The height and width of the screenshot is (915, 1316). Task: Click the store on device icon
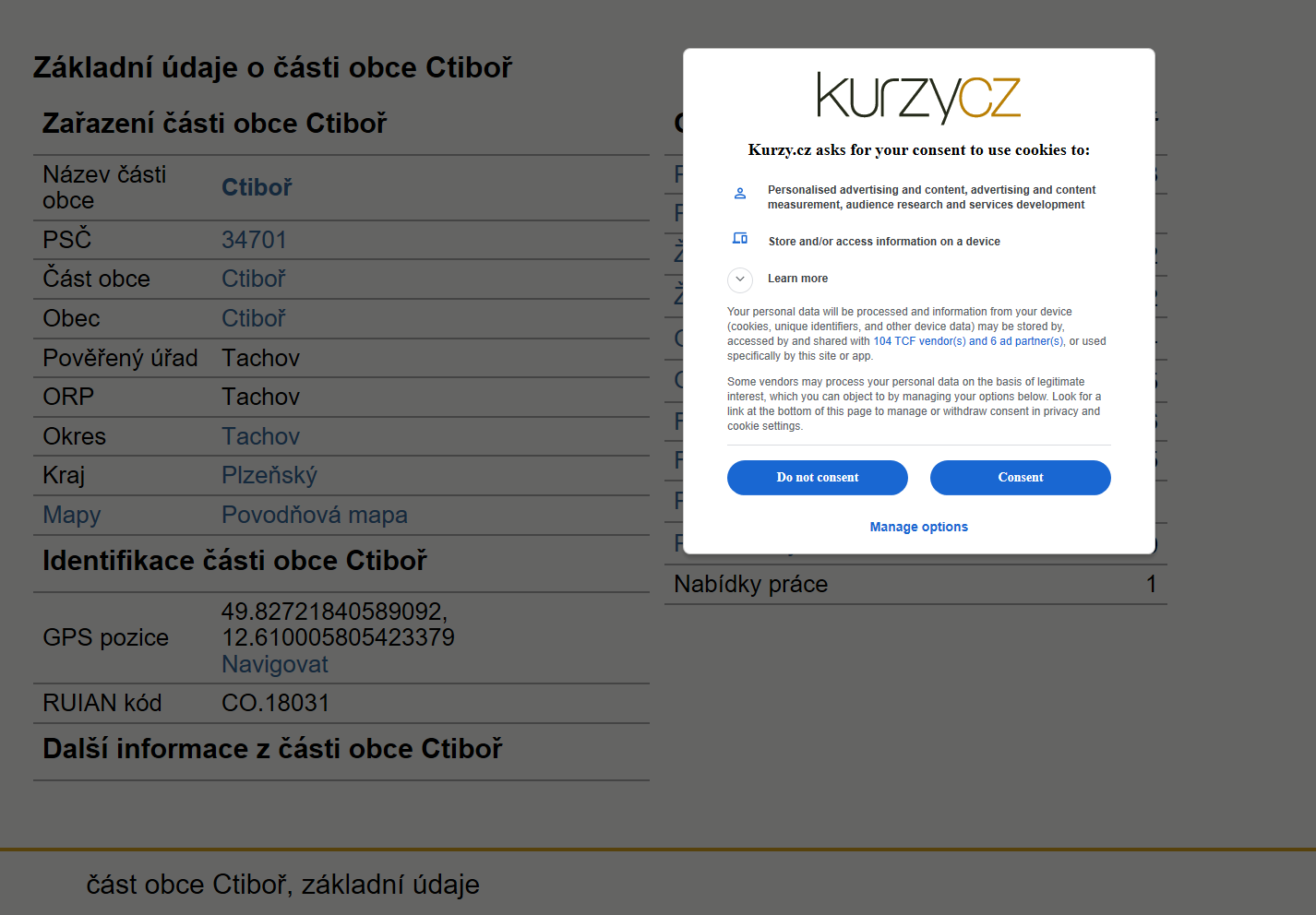(x=739, y=238)
